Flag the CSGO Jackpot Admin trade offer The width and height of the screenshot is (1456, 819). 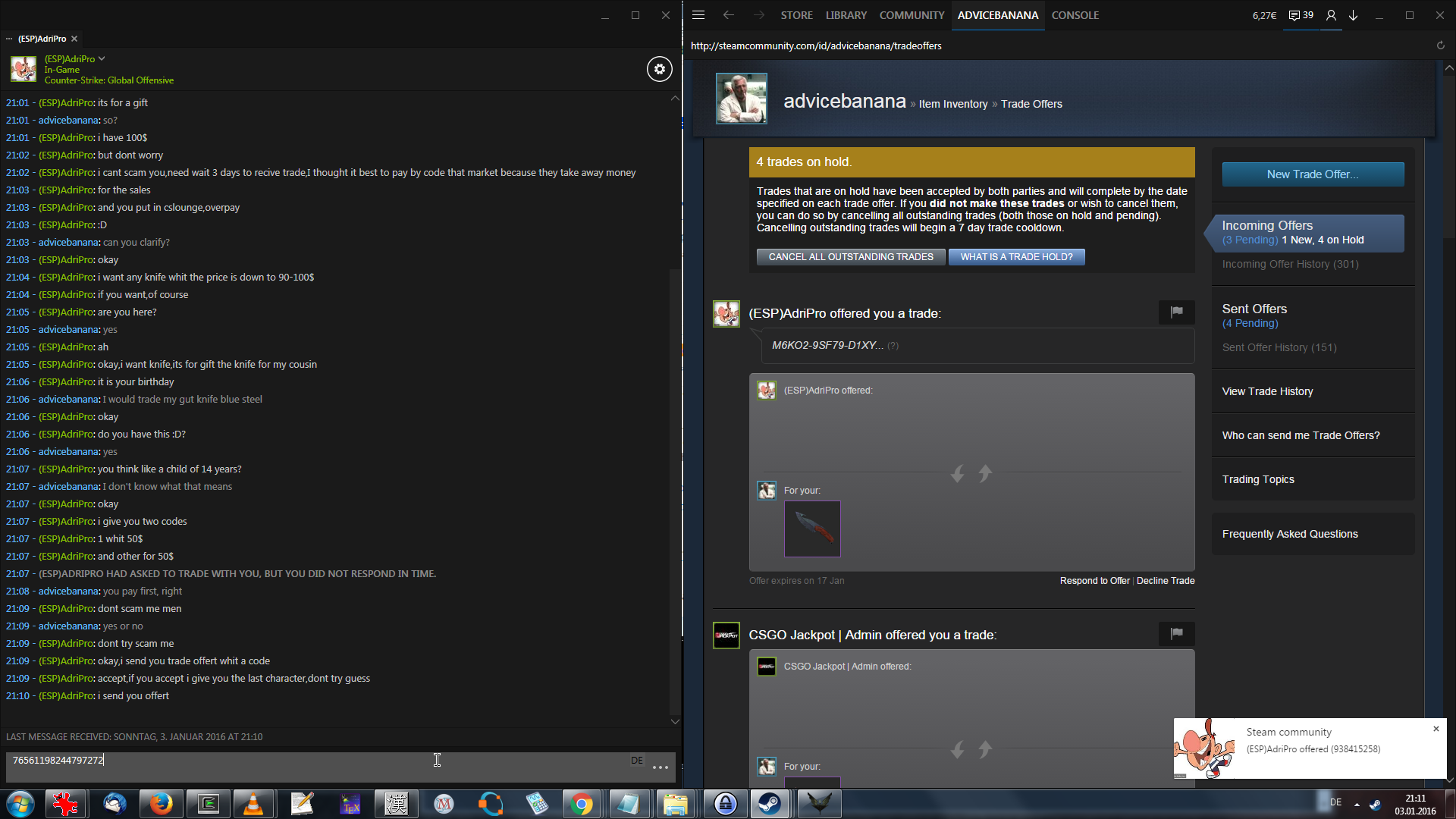(x=1176, y=633)
